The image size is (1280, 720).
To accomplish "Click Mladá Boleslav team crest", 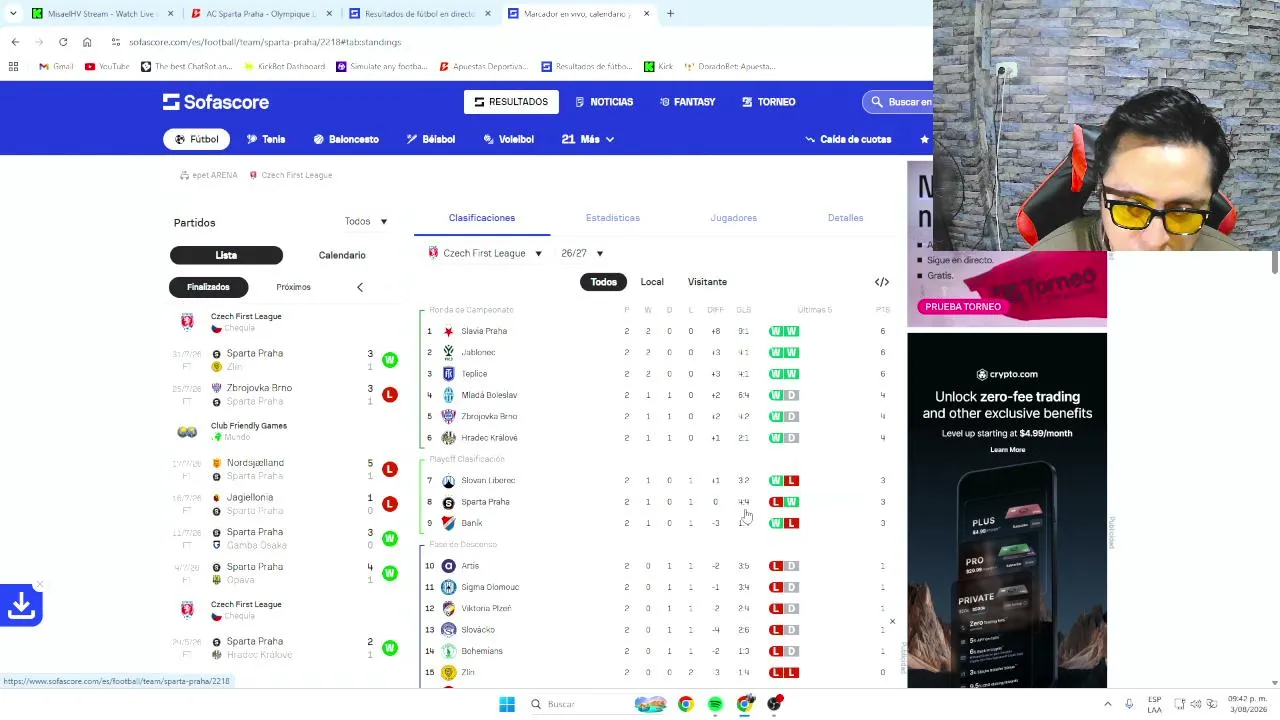I will [x=448, y=395].
